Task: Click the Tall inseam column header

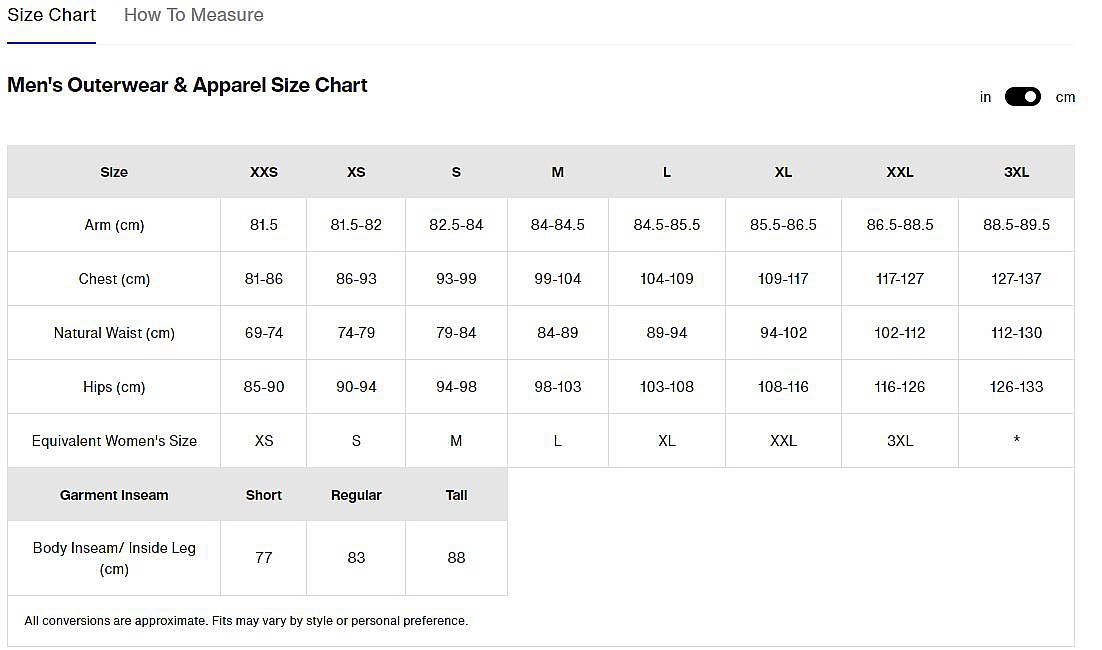Action: coord(456,495)
